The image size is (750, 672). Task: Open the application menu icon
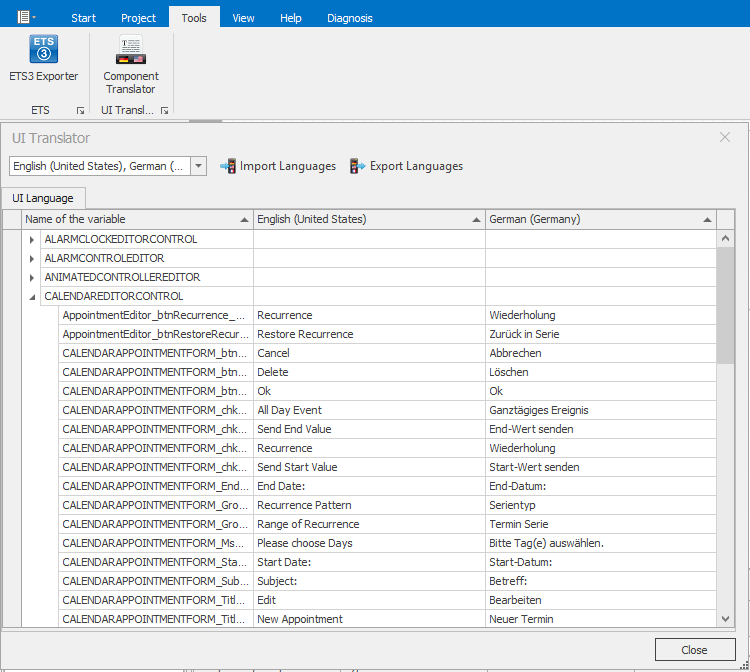pyautogui.click(x=24, y=17)
